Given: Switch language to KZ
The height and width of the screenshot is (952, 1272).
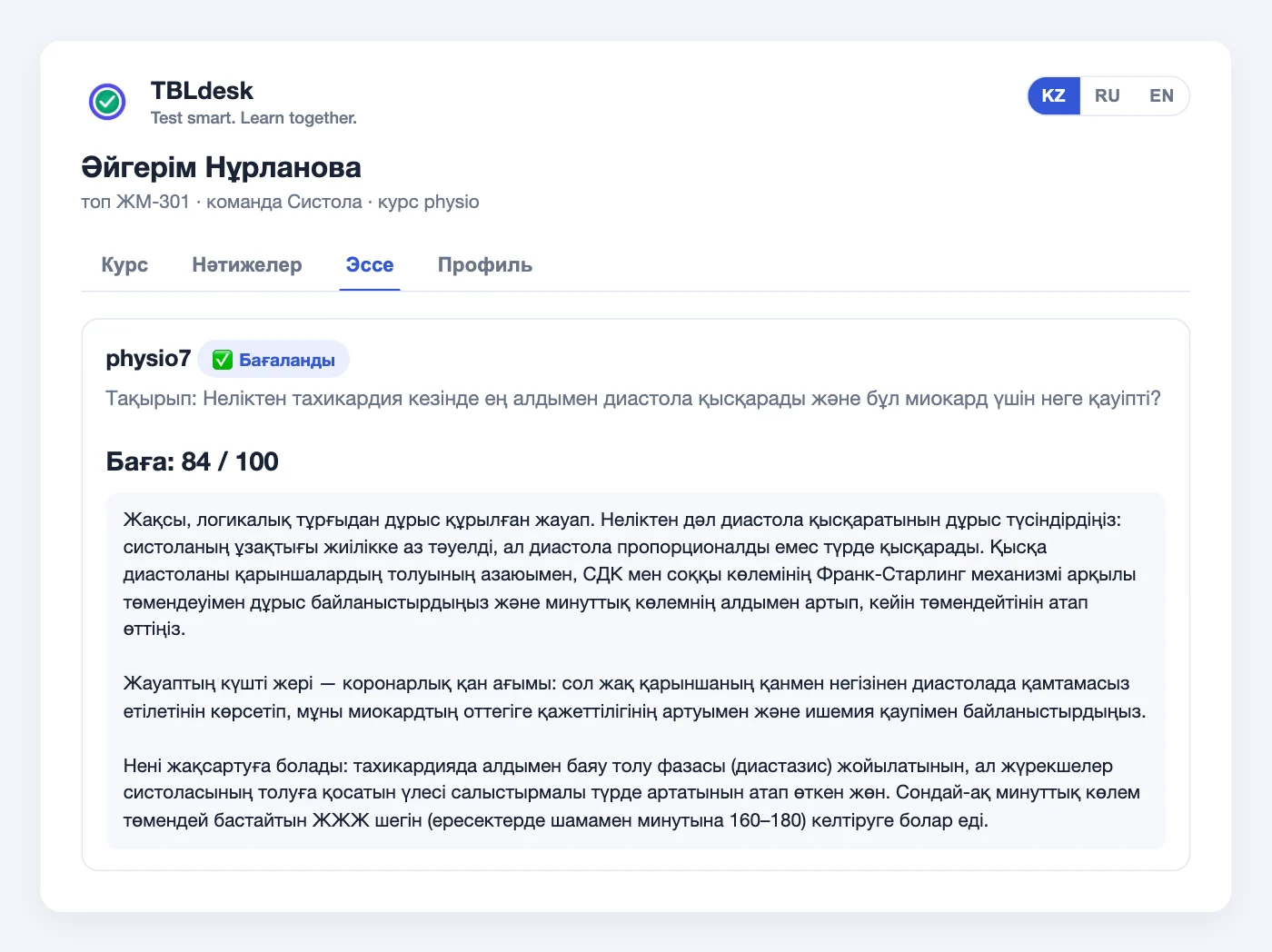Looking at the screenshot, I should (x=1054, y=95).
